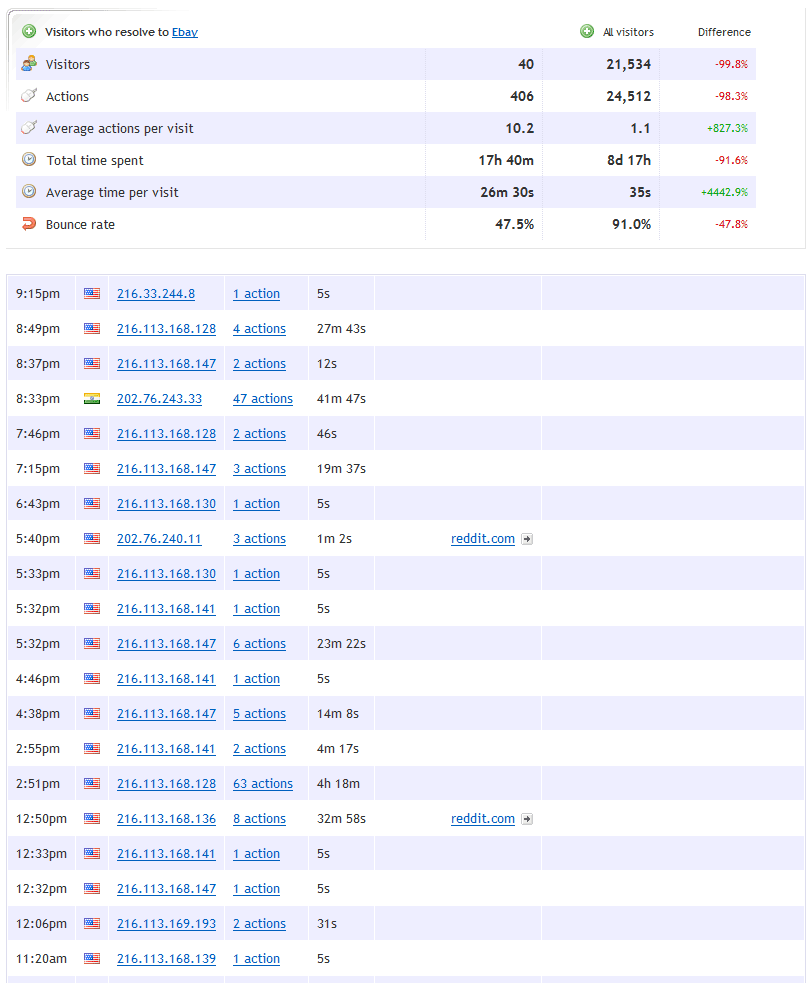The image size is (807, 983).
Task: Click the clock icon beside Total time spent
Action: click(x=29, y=160)
